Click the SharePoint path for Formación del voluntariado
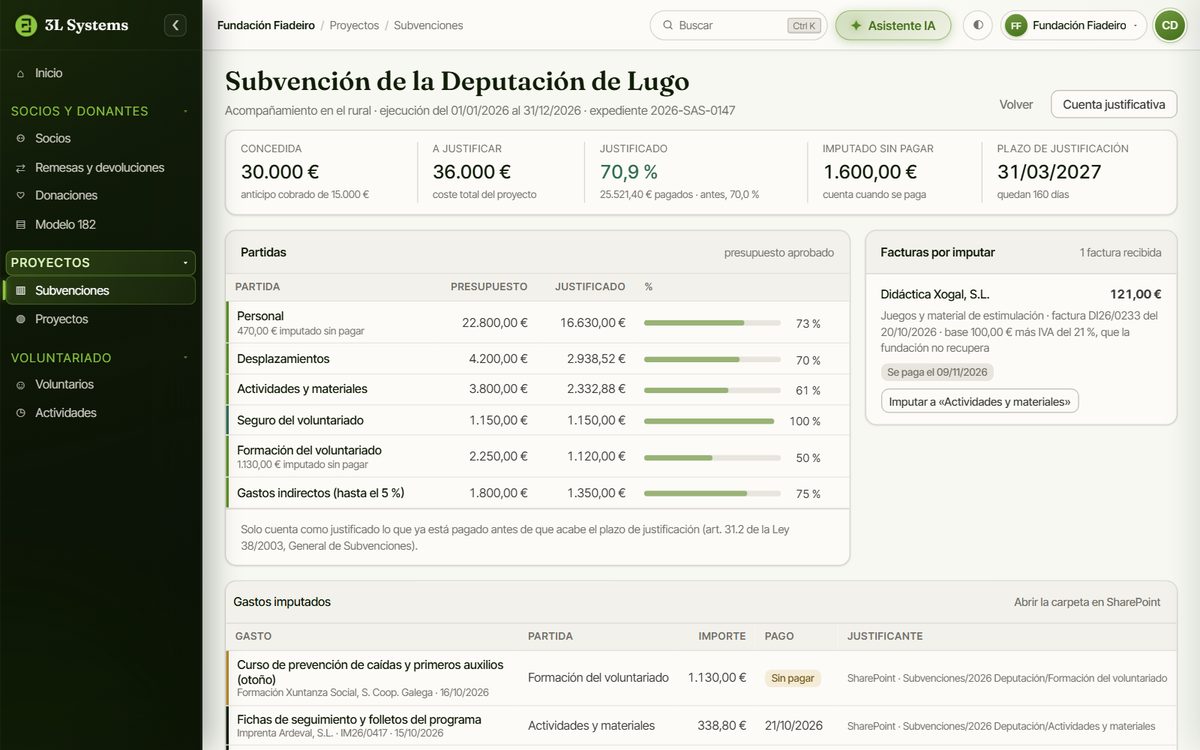The width and height of the screenshot is (1200, 750). coord(1007,678)
